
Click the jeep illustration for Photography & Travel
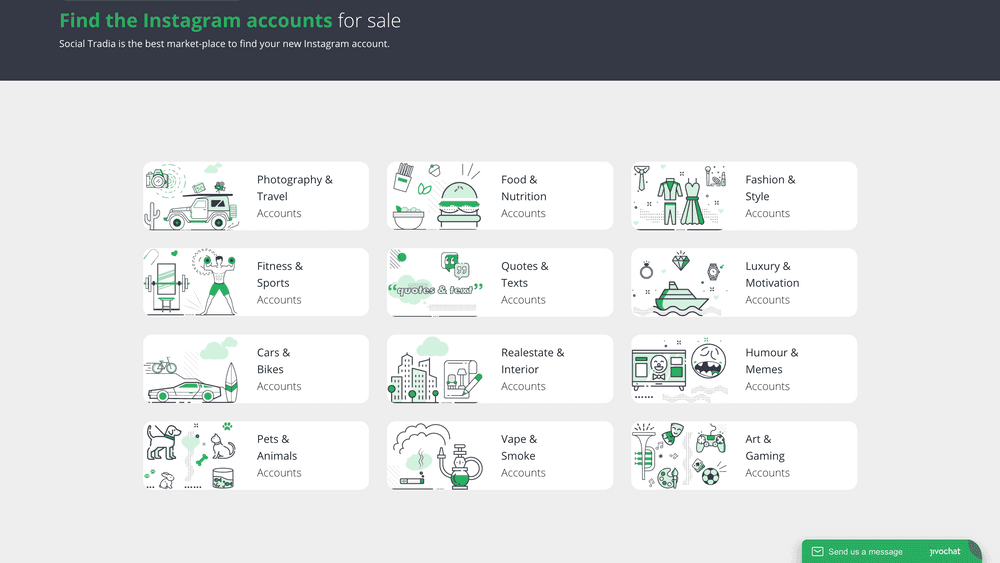click(x=192, y=197)
